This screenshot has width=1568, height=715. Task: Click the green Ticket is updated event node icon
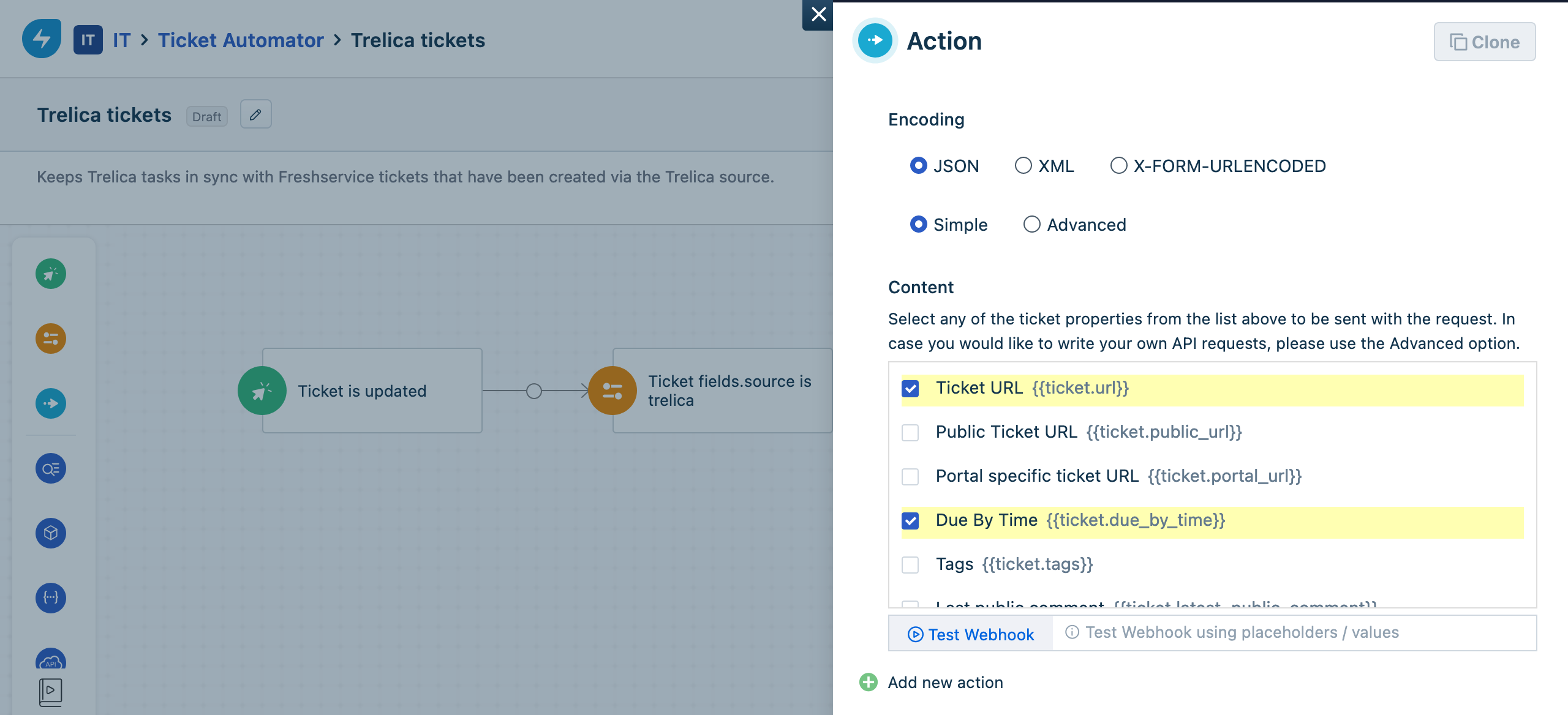point(262,391)
